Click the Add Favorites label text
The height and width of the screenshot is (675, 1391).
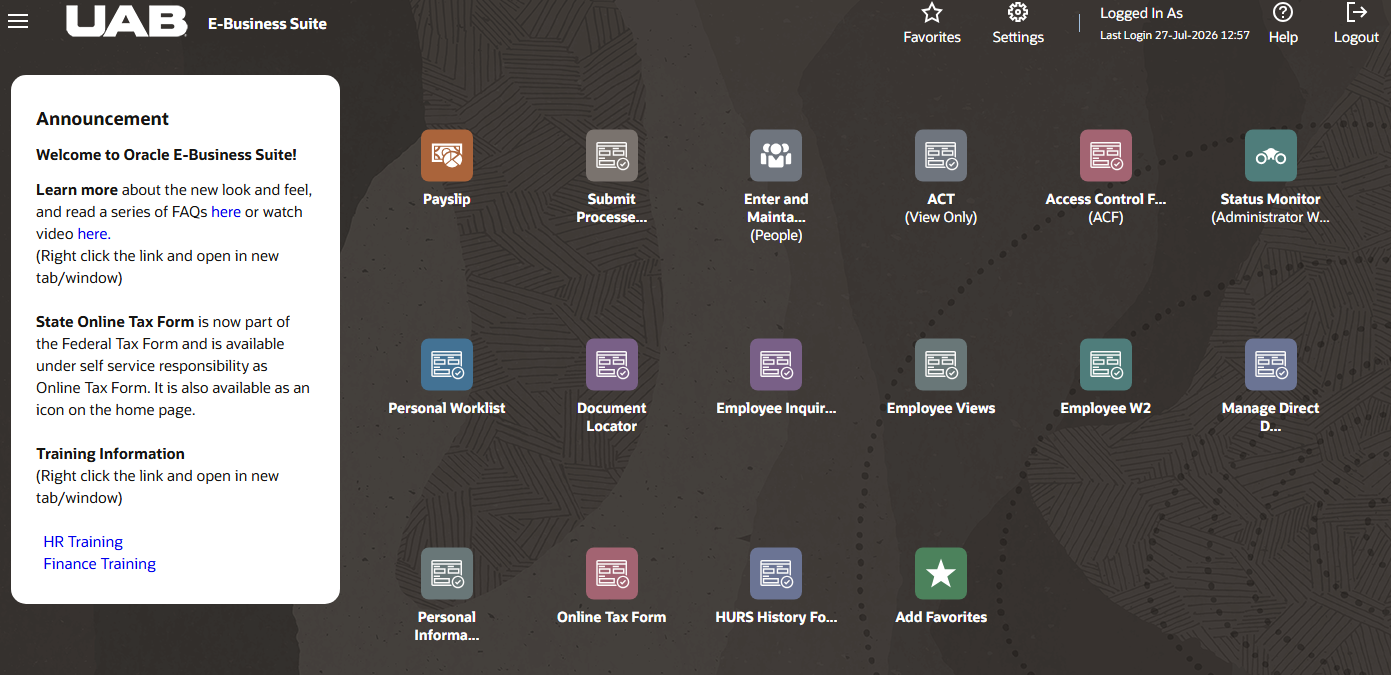[941, 617]
